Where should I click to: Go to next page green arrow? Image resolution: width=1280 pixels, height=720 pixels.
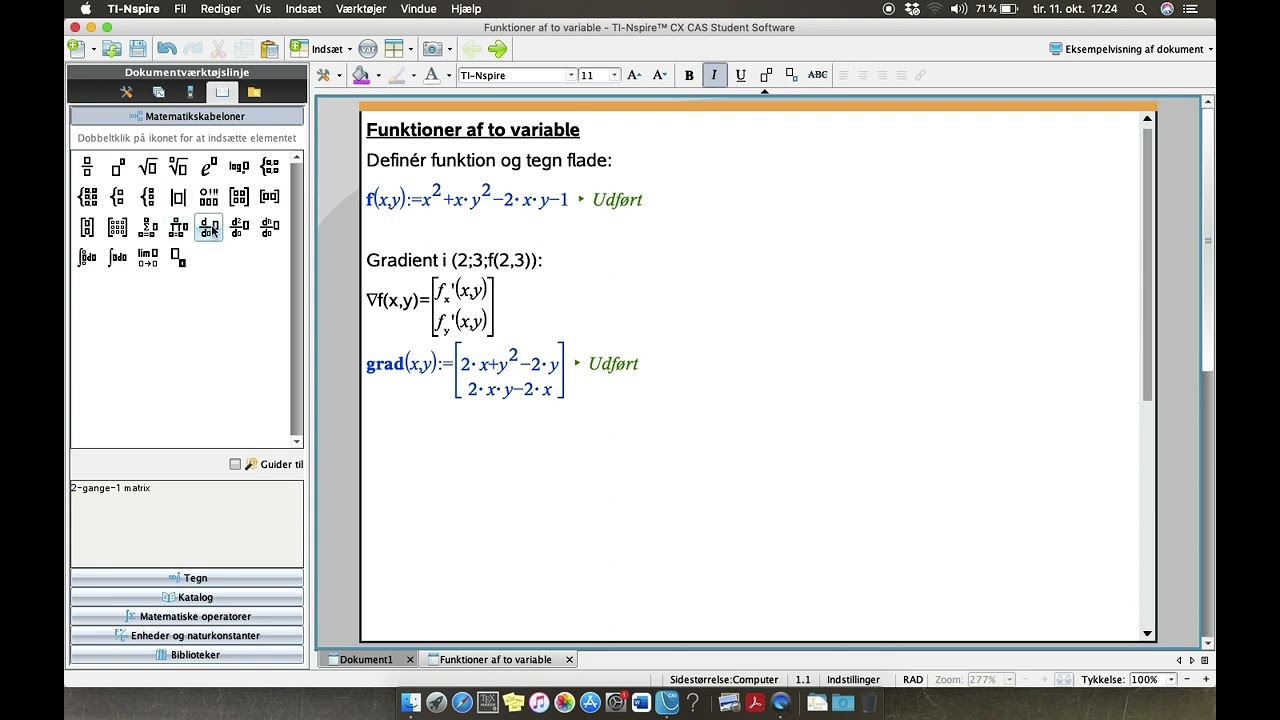coord(497,49)
